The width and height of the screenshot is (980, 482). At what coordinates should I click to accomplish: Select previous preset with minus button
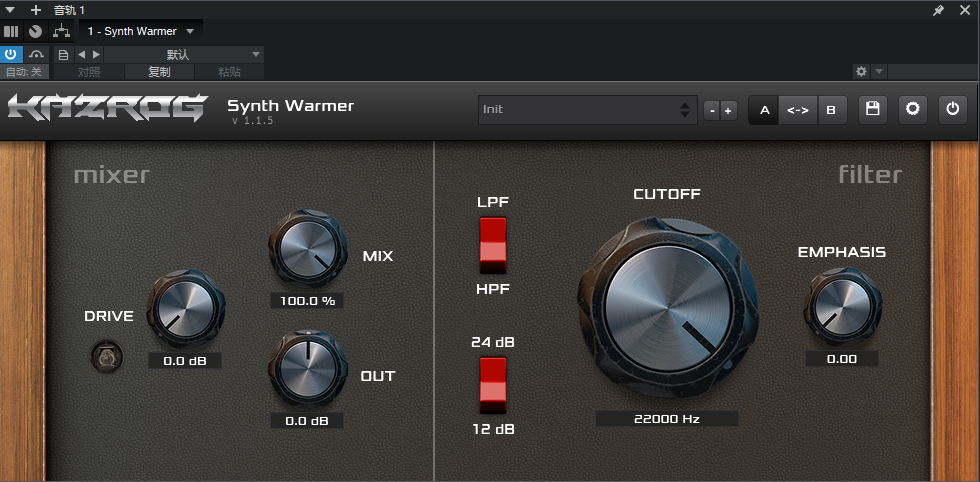click(712, 111)
